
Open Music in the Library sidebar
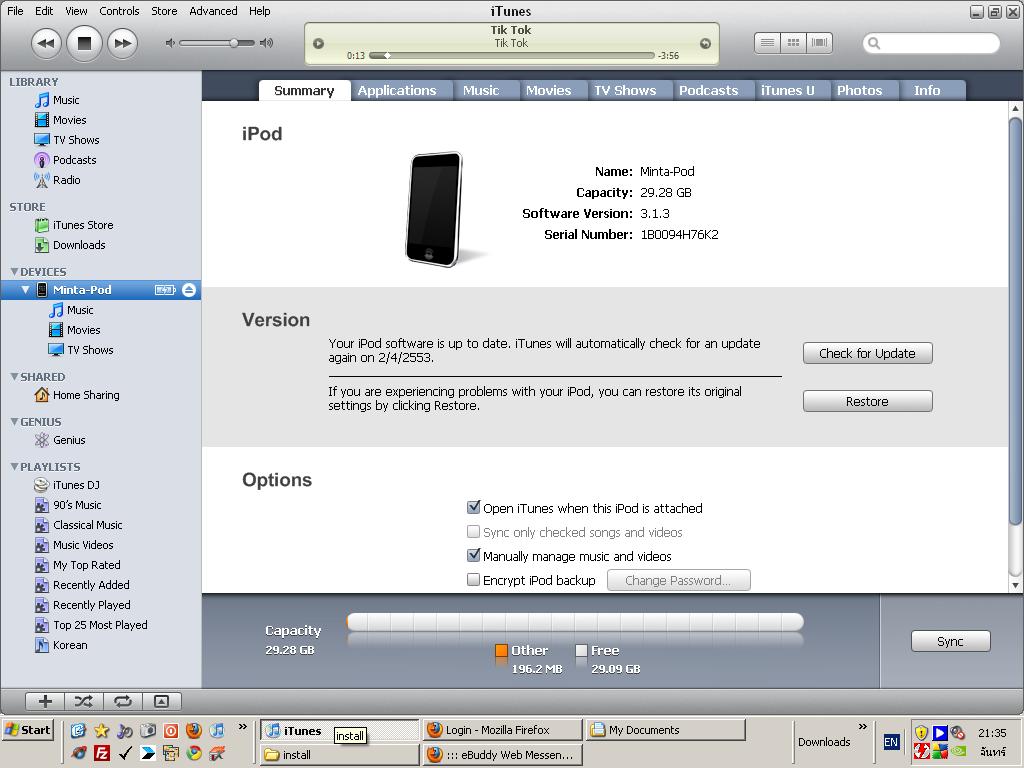coord(66,100)
